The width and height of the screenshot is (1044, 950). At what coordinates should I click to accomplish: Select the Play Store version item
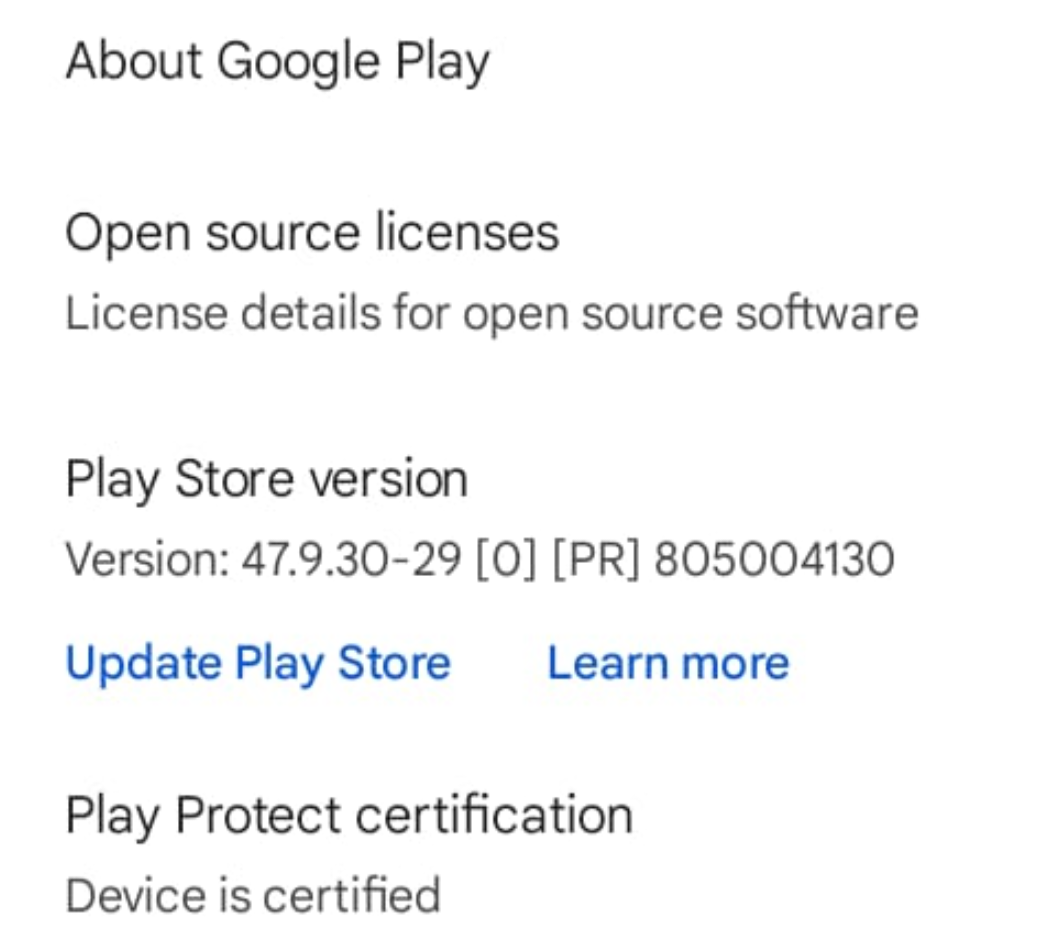[266, 479]
